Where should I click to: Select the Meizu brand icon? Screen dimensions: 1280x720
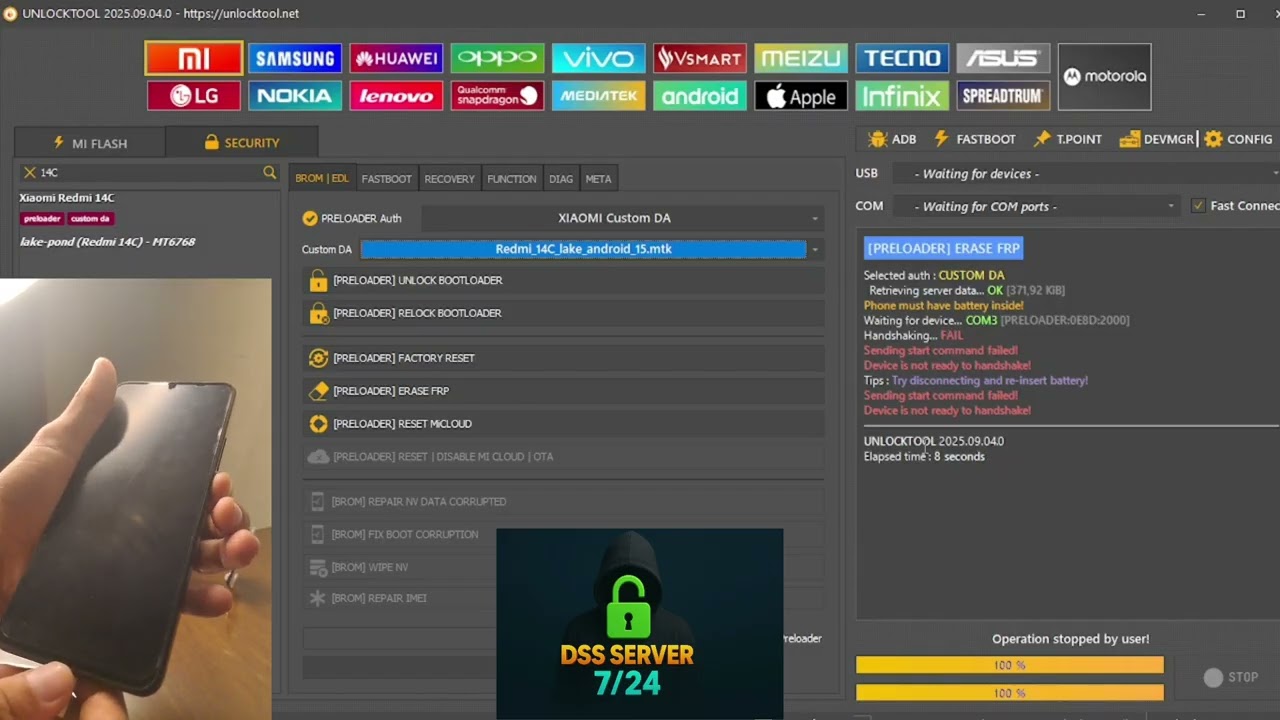point(801,58)
